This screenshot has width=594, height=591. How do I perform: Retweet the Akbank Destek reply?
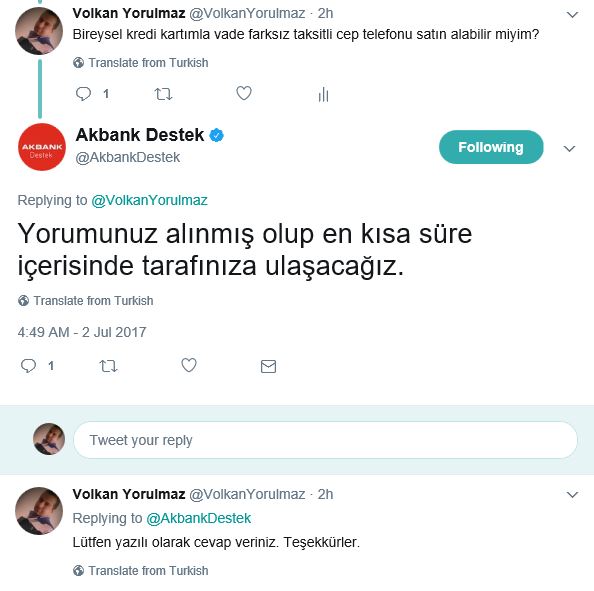[x=108, y=366]
